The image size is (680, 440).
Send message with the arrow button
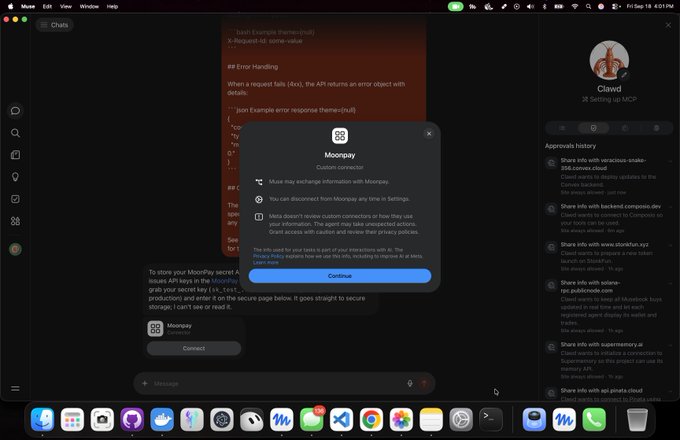(424, 384)
